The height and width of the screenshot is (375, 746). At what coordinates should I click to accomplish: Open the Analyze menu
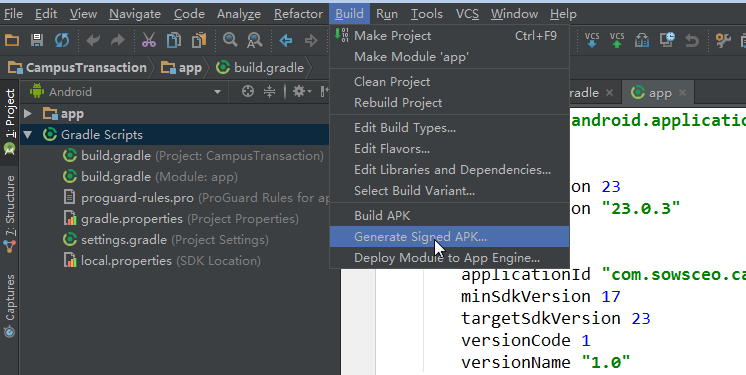(239, 14)
